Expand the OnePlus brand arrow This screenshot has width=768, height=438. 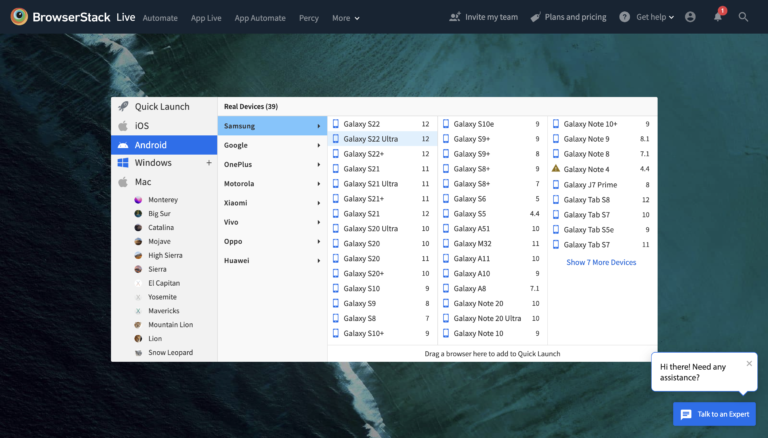point(318,165)
